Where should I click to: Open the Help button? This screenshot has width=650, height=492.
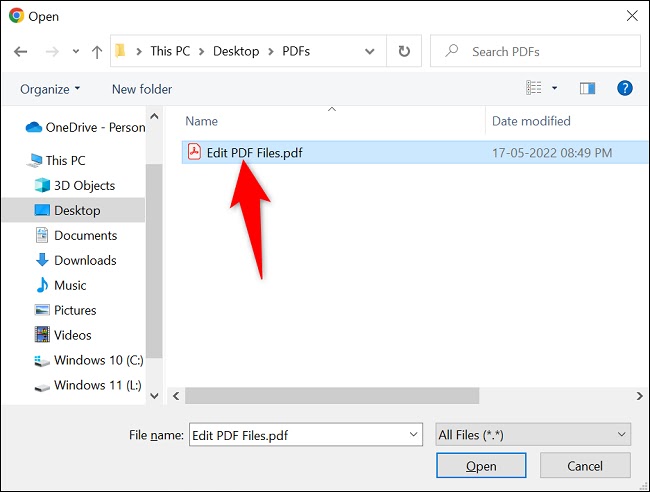coord(625,88)
